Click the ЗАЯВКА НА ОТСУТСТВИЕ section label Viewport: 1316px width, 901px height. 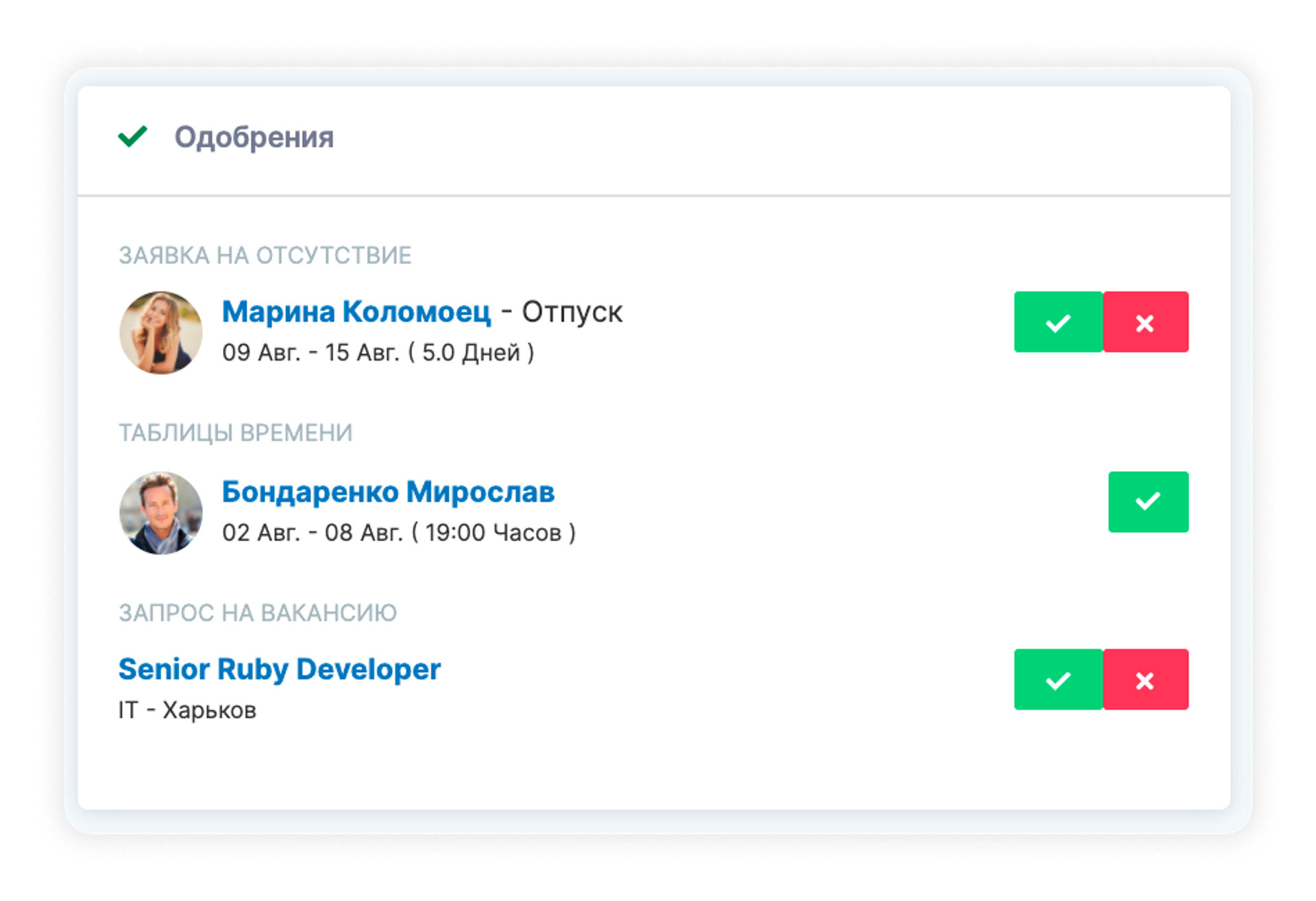265,256
